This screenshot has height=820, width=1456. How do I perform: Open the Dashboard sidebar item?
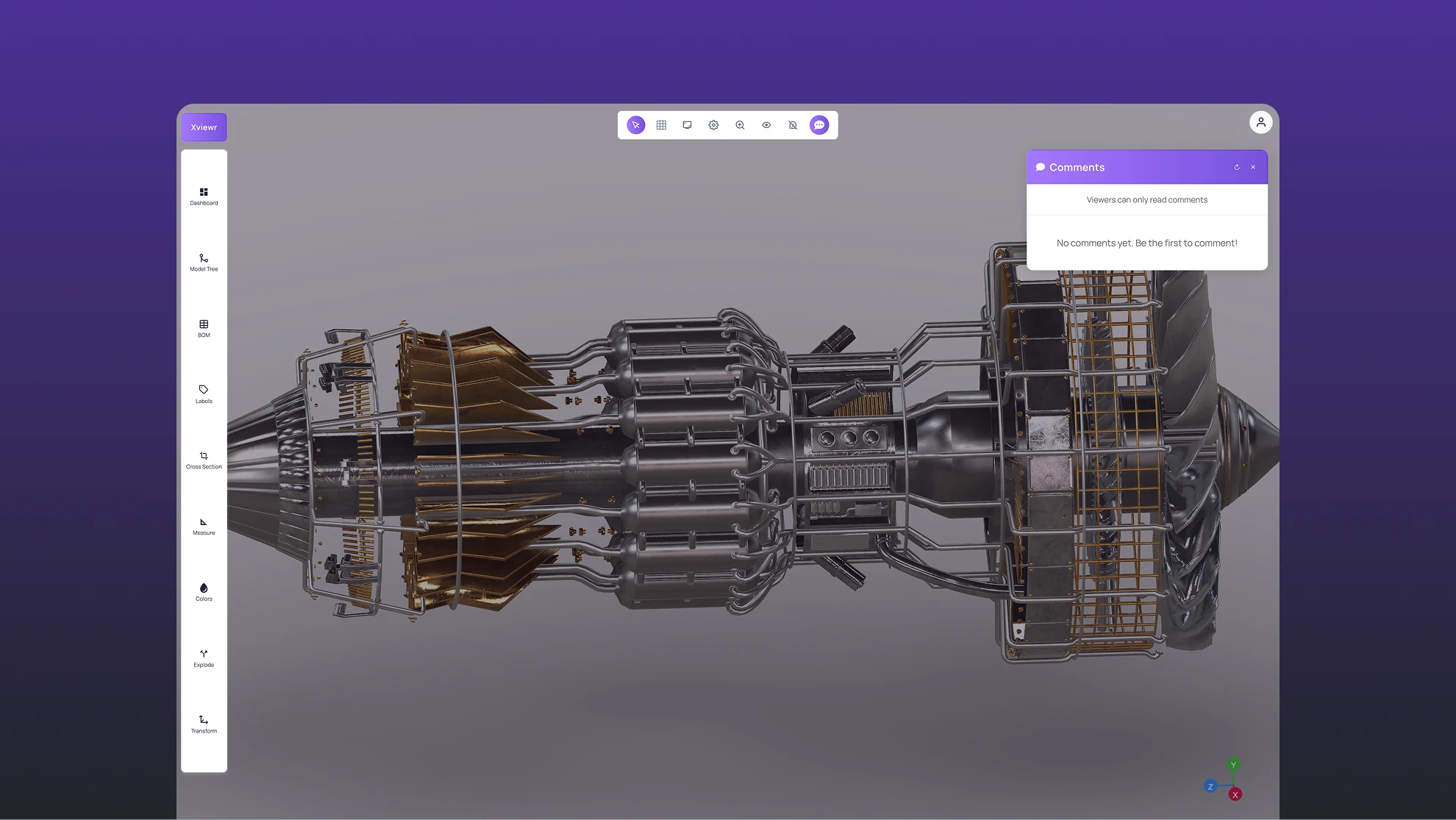point(204,196)
